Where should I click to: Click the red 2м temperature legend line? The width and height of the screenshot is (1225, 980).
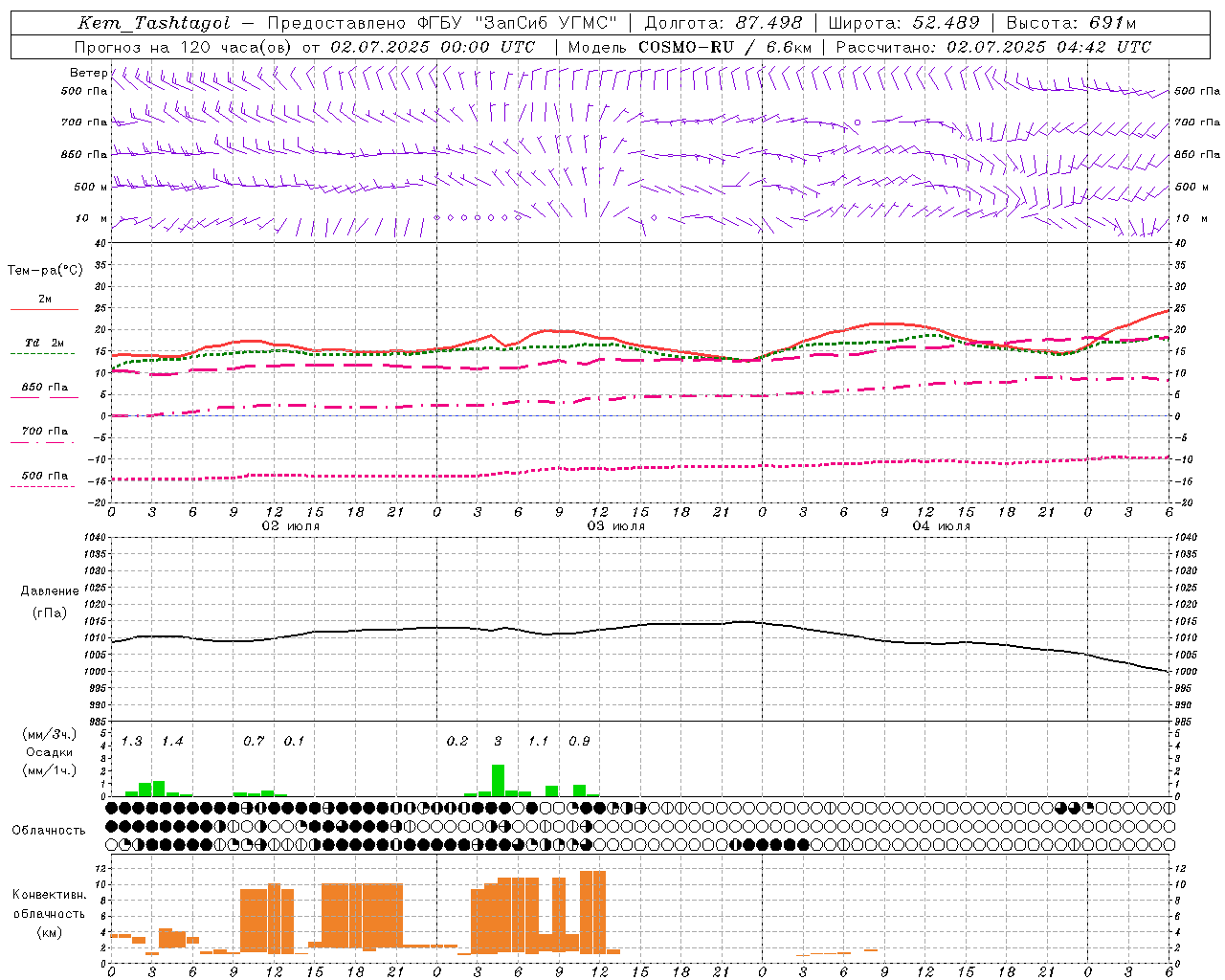44,309
